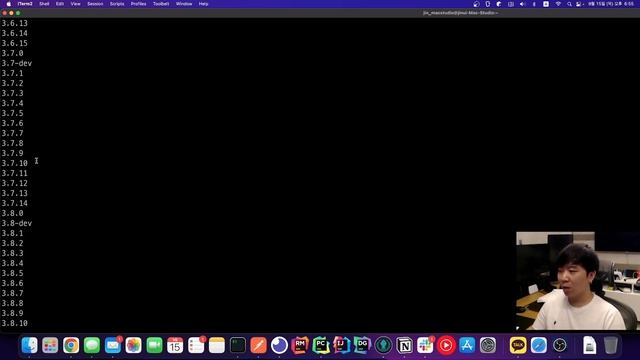Image resolution: width=640 pixels, height=360 pixels.
Task: Open the Messages app in dock
Action: point(92,345)
